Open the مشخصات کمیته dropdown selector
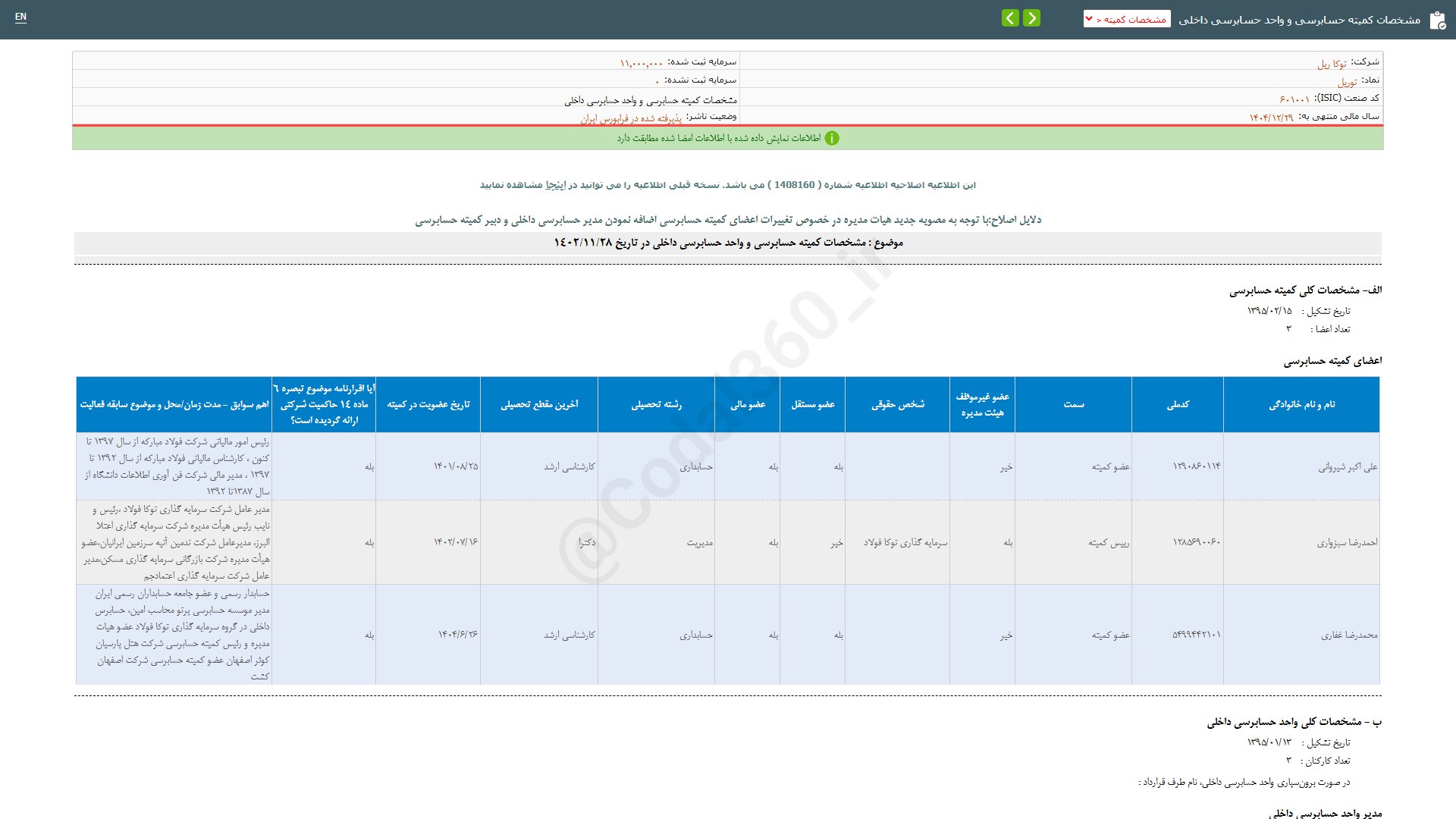The image size is (1456, 819). [x=1127, y=19]
